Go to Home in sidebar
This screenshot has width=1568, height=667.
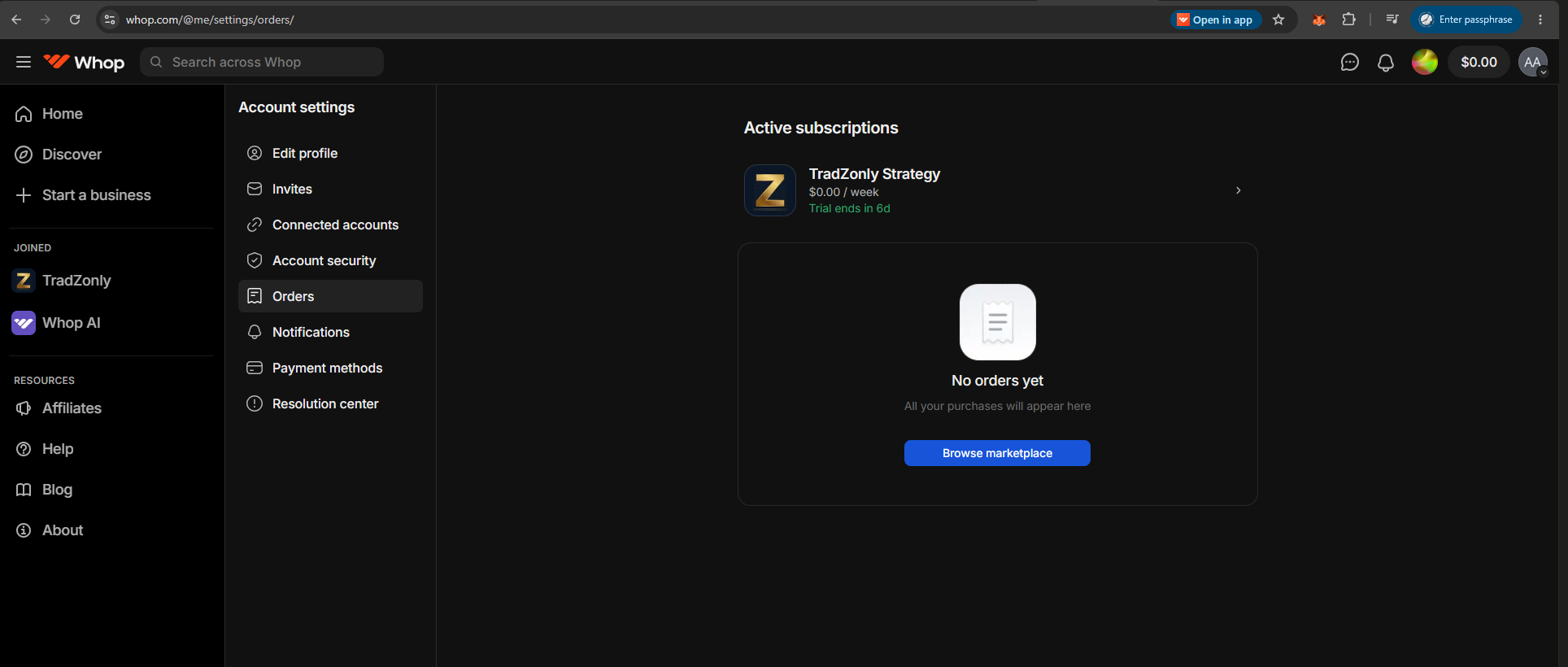[x=63, y=114]
